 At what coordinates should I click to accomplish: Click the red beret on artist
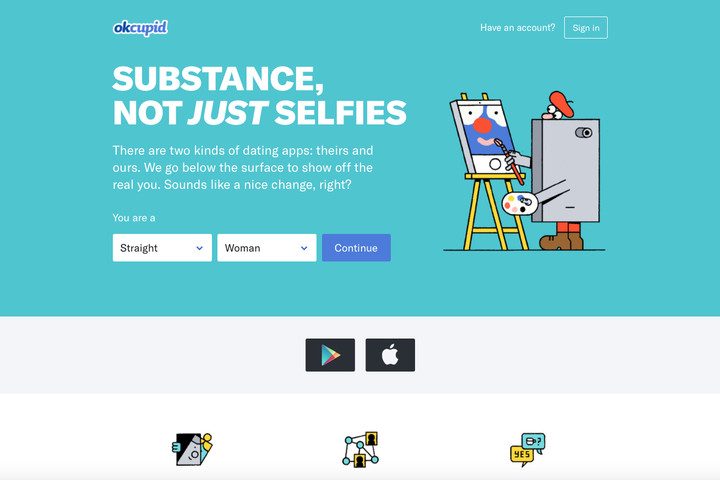(x=562, y=103)
